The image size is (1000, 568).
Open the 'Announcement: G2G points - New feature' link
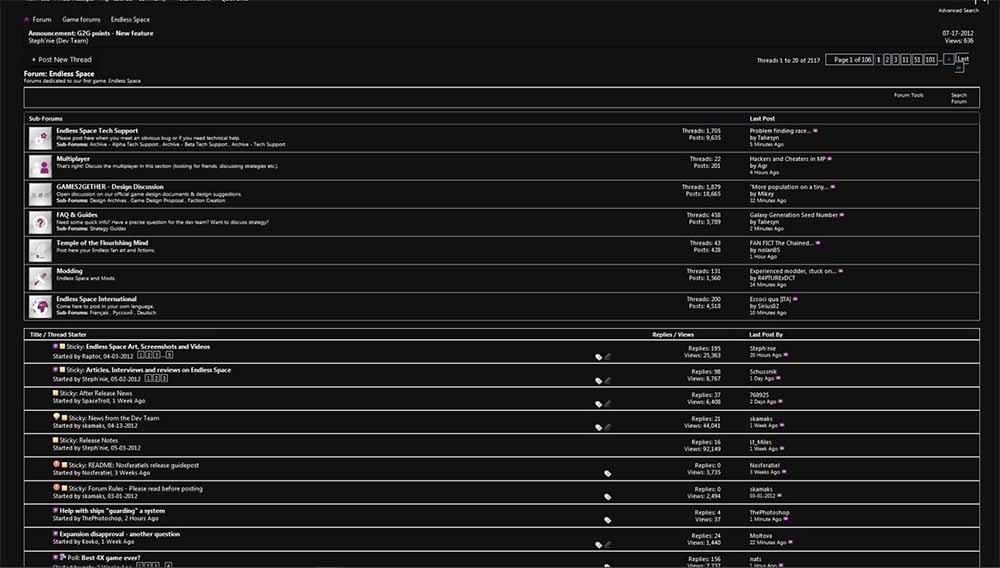pos(91,33)
